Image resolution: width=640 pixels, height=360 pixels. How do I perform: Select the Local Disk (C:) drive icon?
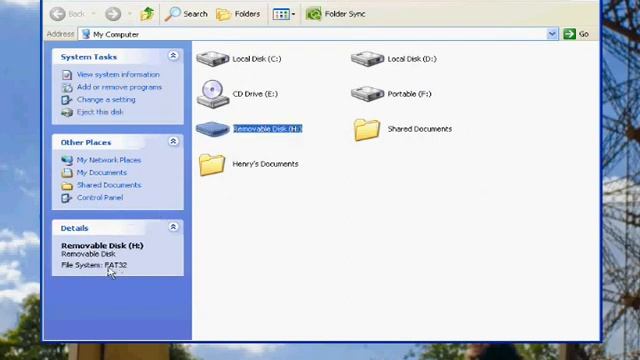(213, 59)
